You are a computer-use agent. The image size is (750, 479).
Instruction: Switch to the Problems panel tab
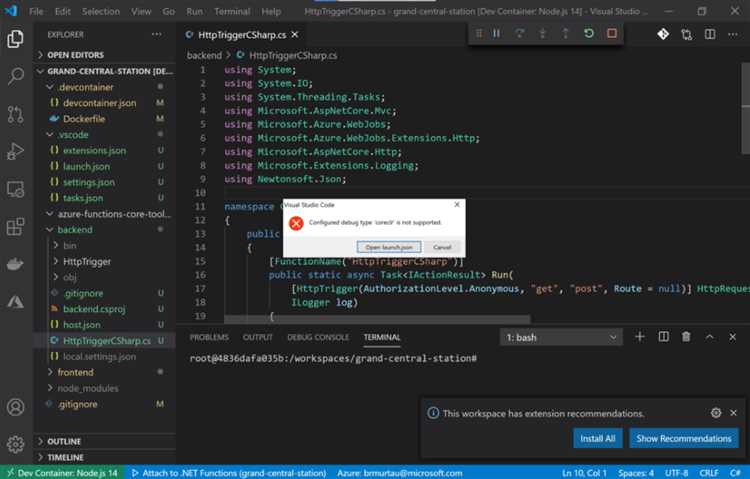(209, 337)
